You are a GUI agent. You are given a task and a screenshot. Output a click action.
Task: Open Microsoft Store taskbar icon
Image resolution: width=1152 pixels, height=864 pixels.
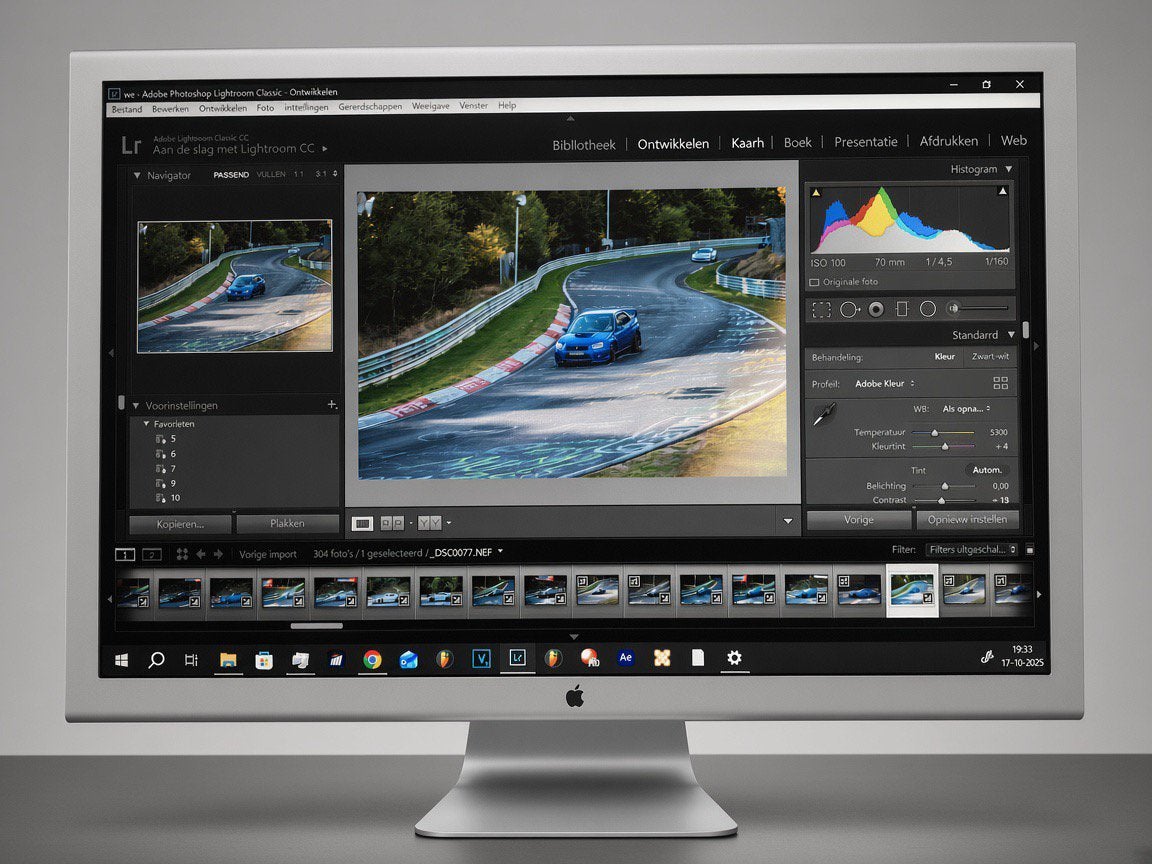point(264,660)
